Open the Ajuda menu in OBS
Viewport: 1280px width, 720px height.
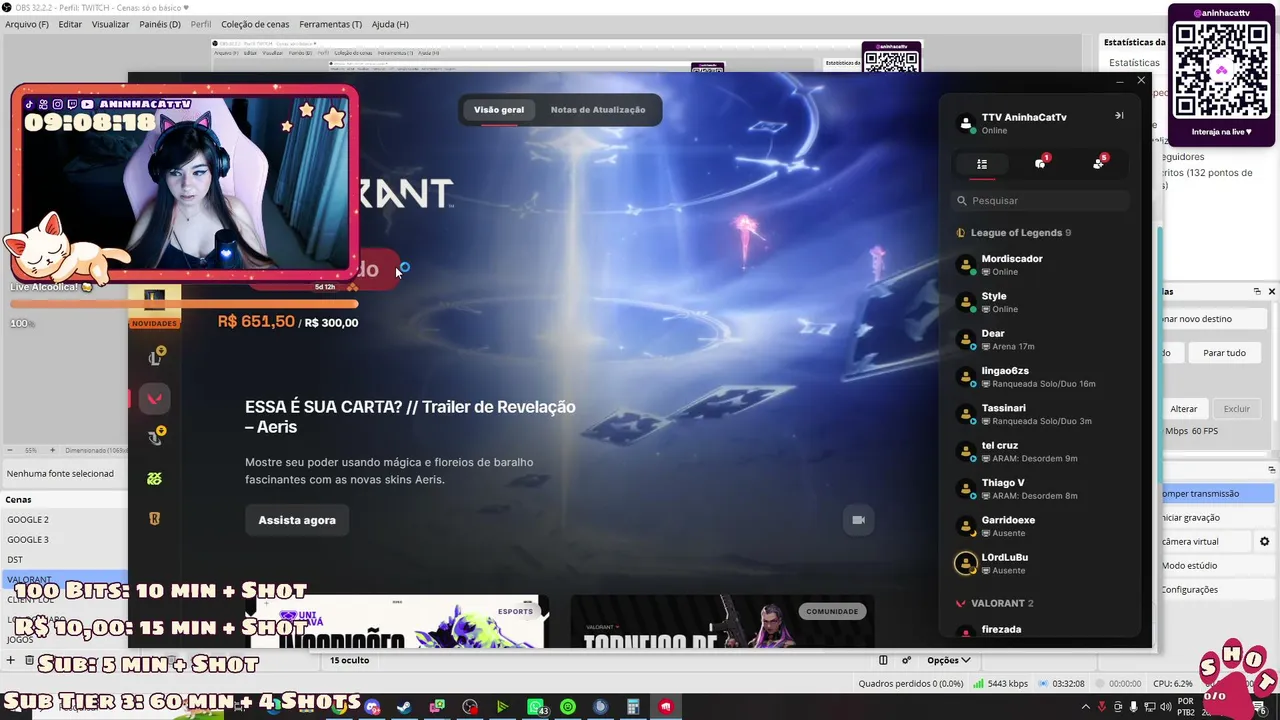click(390, 24)
